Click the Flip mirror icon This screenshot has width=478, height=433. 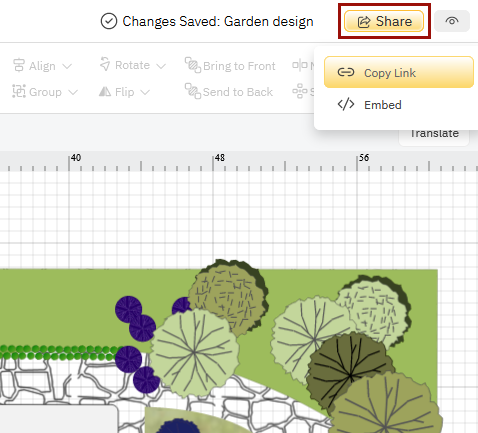tap(105, 91)
